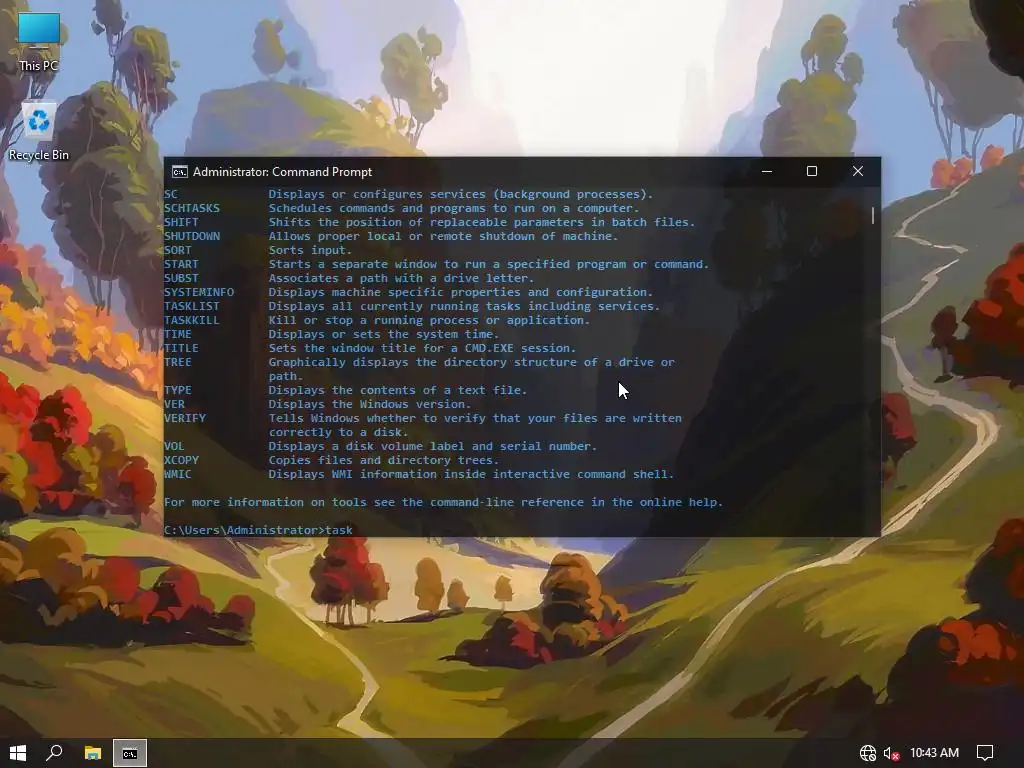The image size is (1024, 768).
Task: Click the Command Prompt vertical scrollbar thumb
Action: pos(873,216)
